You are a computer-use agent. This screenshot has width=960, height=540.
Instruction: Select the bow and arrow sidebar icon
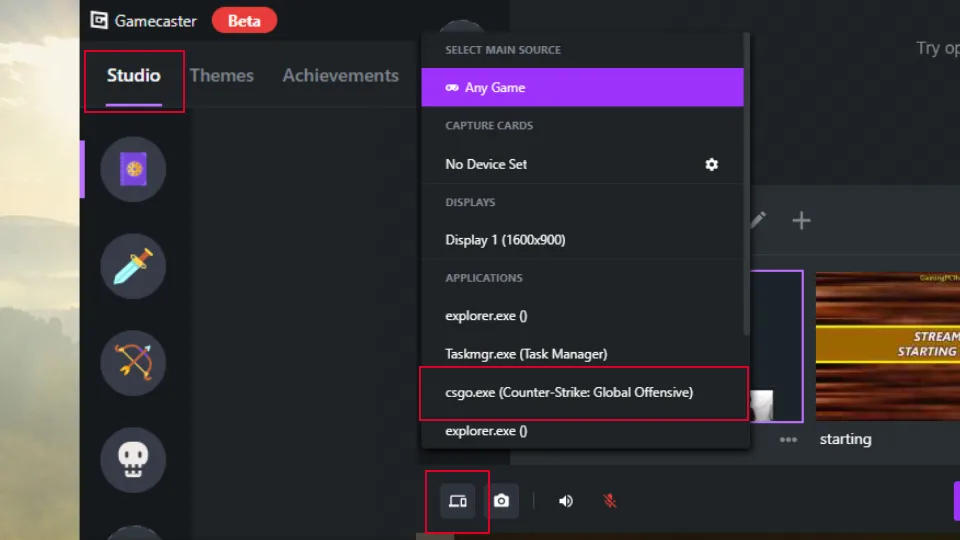coord(133,362)
